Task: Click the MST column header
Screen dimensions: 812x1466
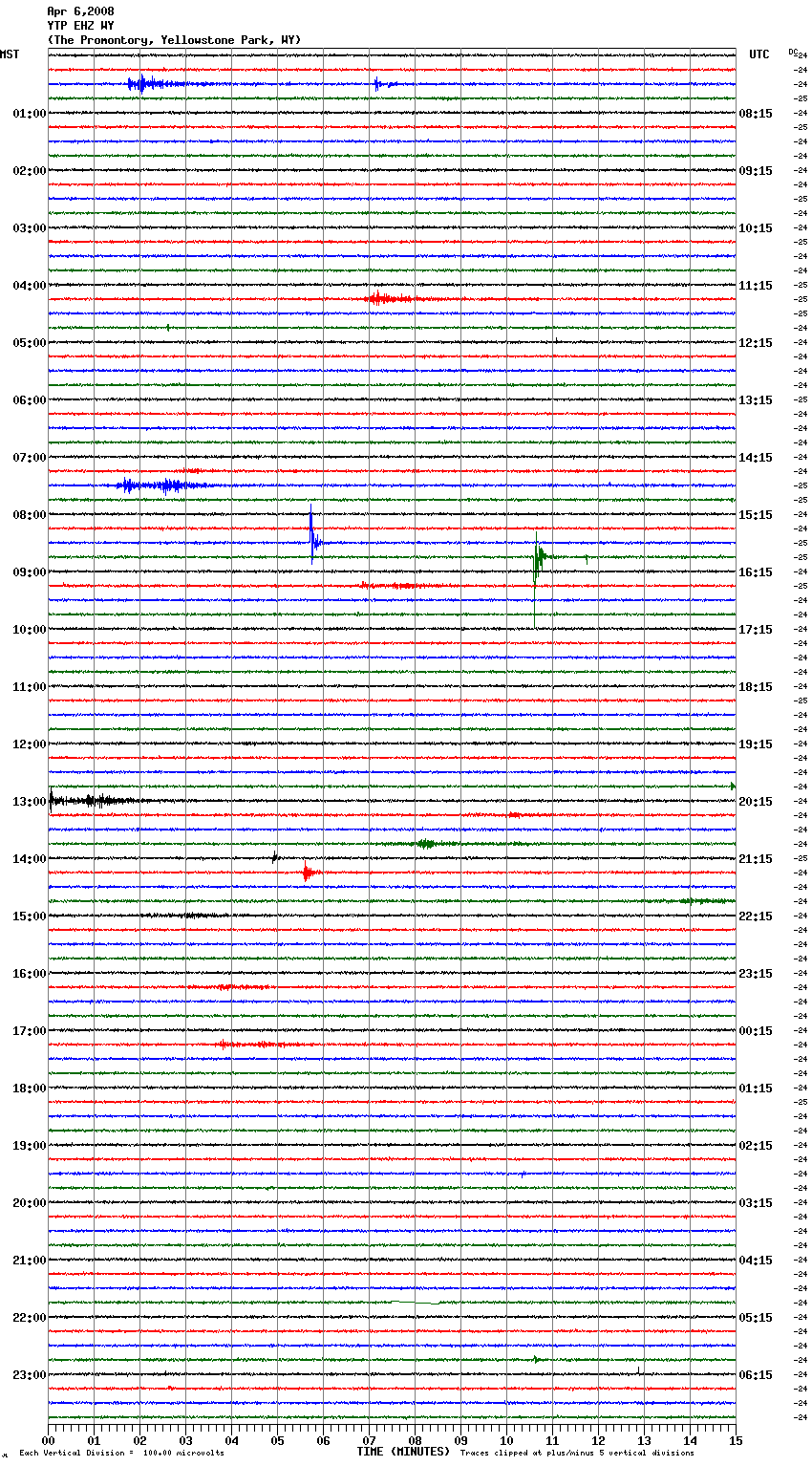Action: [10, 54]
